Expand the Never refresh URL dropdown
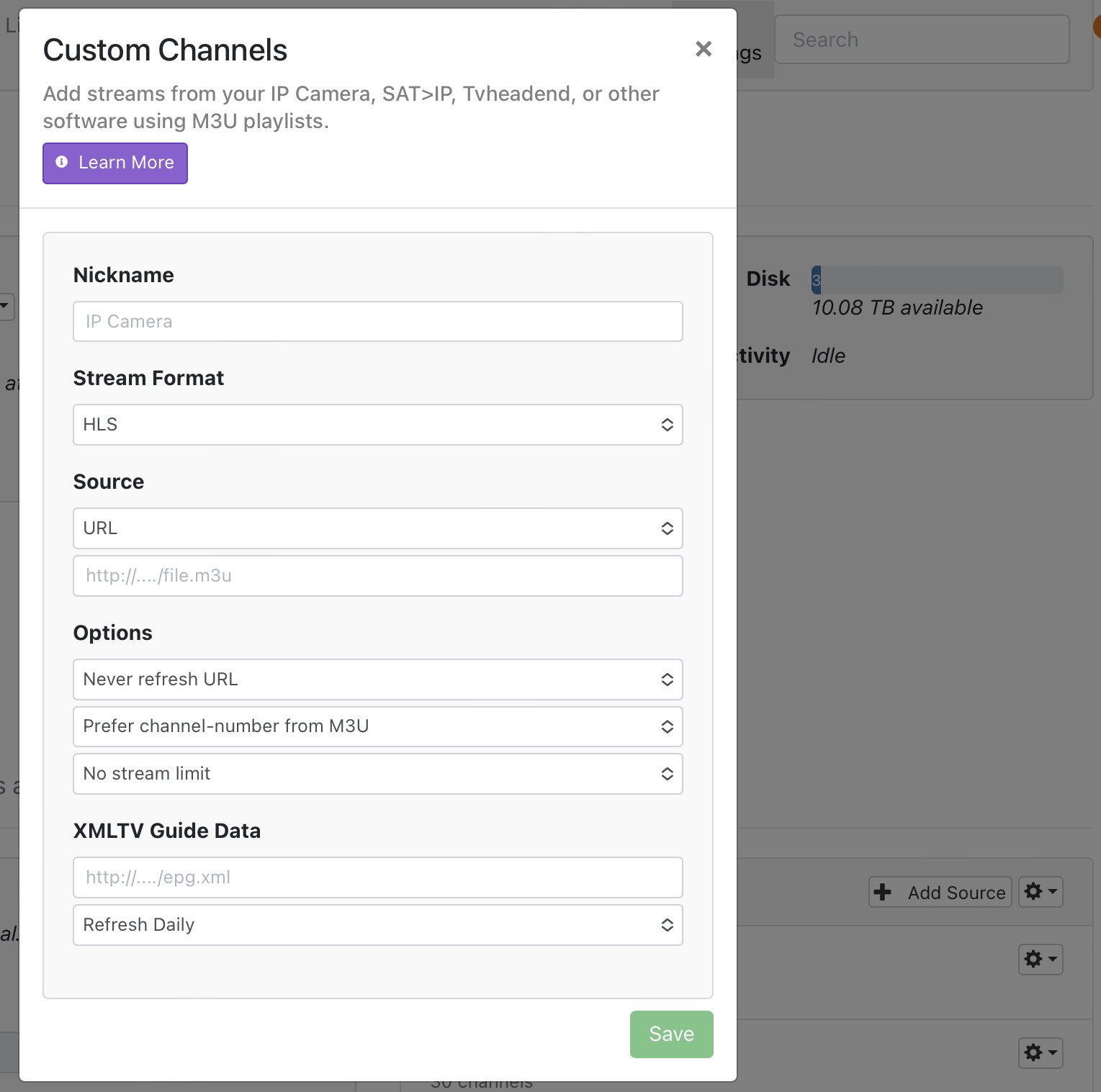 pyautogui.click(x=377, y=680)
